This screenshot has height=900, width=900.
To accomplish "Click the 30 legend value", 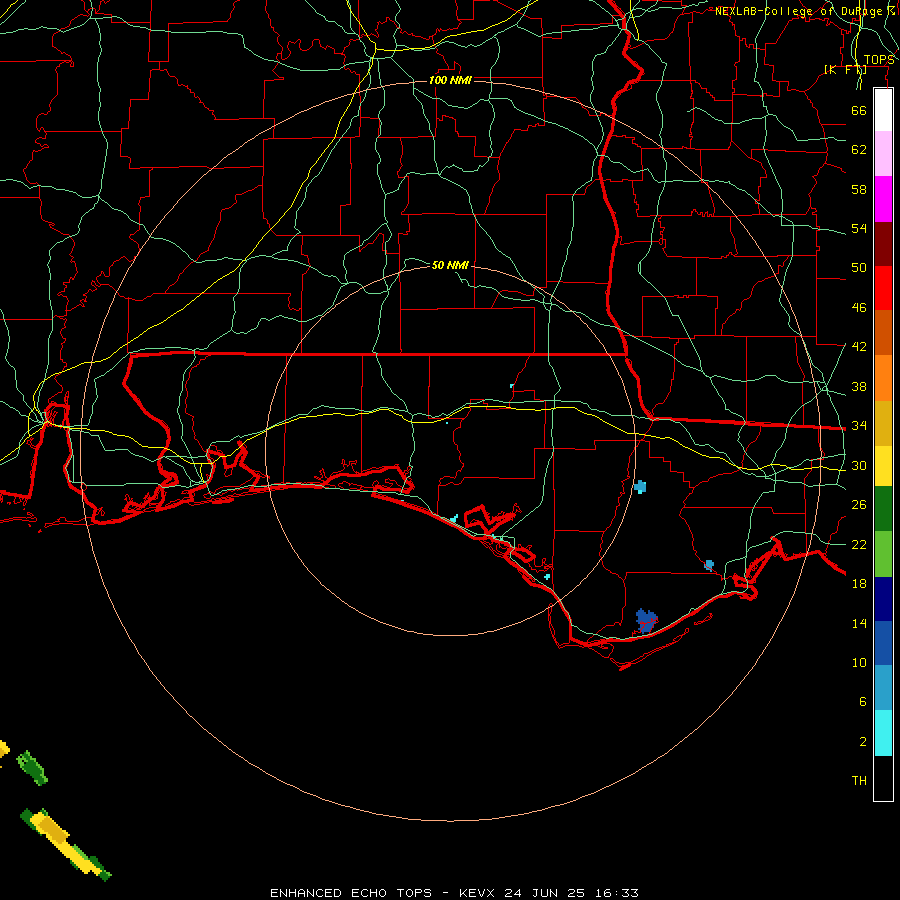I will [859, 465].
